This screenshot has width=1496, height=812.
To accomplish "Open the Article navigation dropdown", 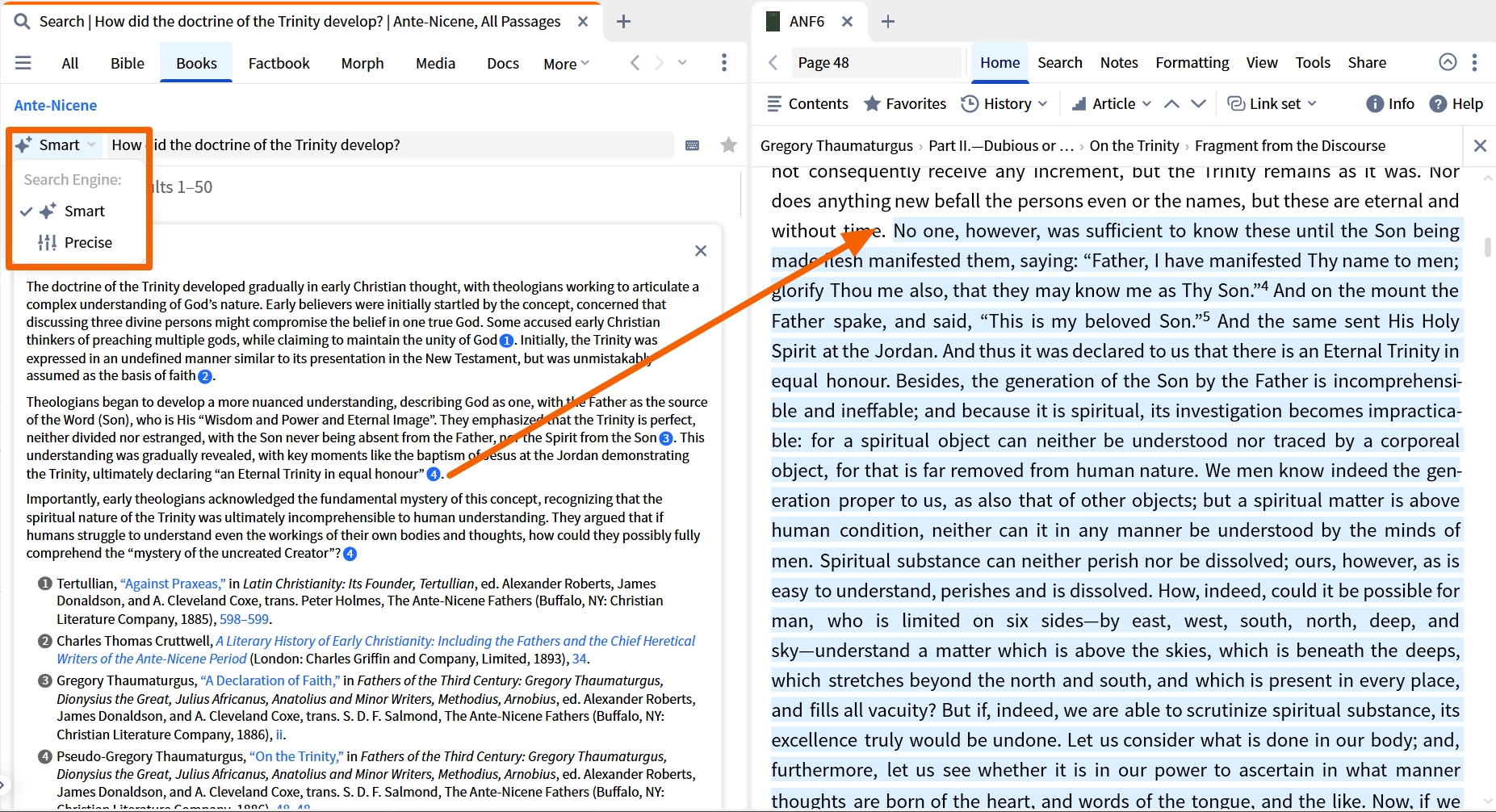I will pyautogui.click(x=1146, y=103).
